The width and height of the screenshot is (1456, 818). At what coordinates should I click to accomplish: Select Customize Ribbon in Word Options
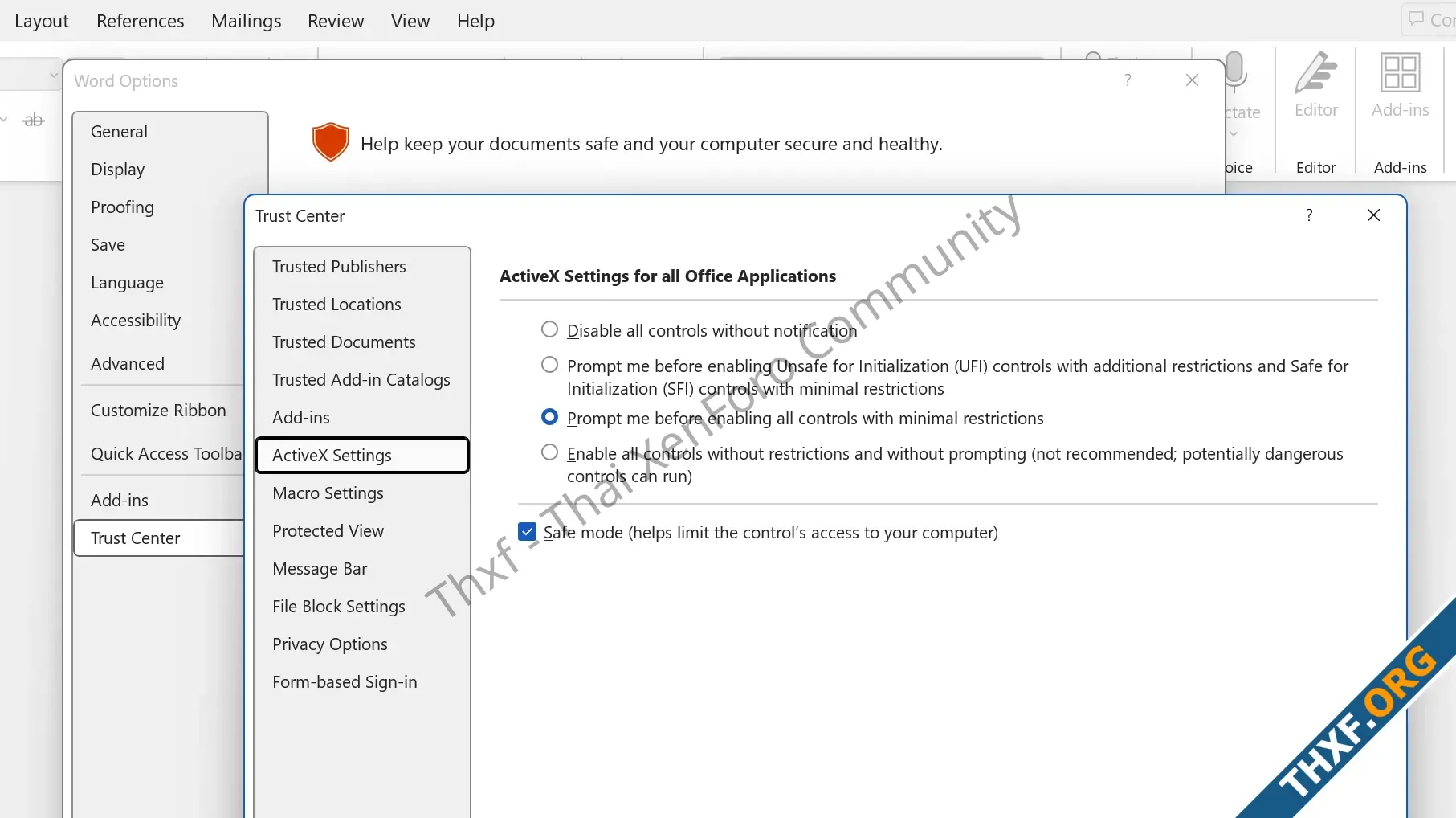[159, 410]
